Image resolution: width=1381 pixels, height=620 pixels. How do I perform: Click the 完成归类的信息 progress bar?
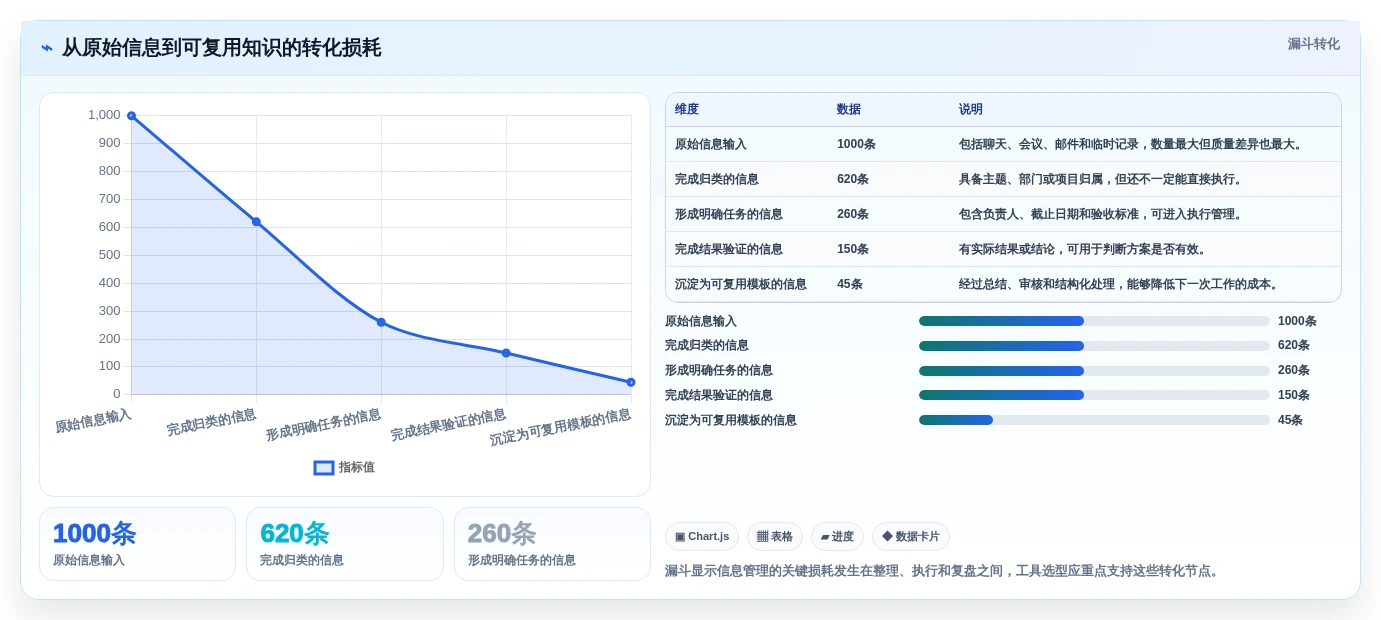tap(1094, 346)
